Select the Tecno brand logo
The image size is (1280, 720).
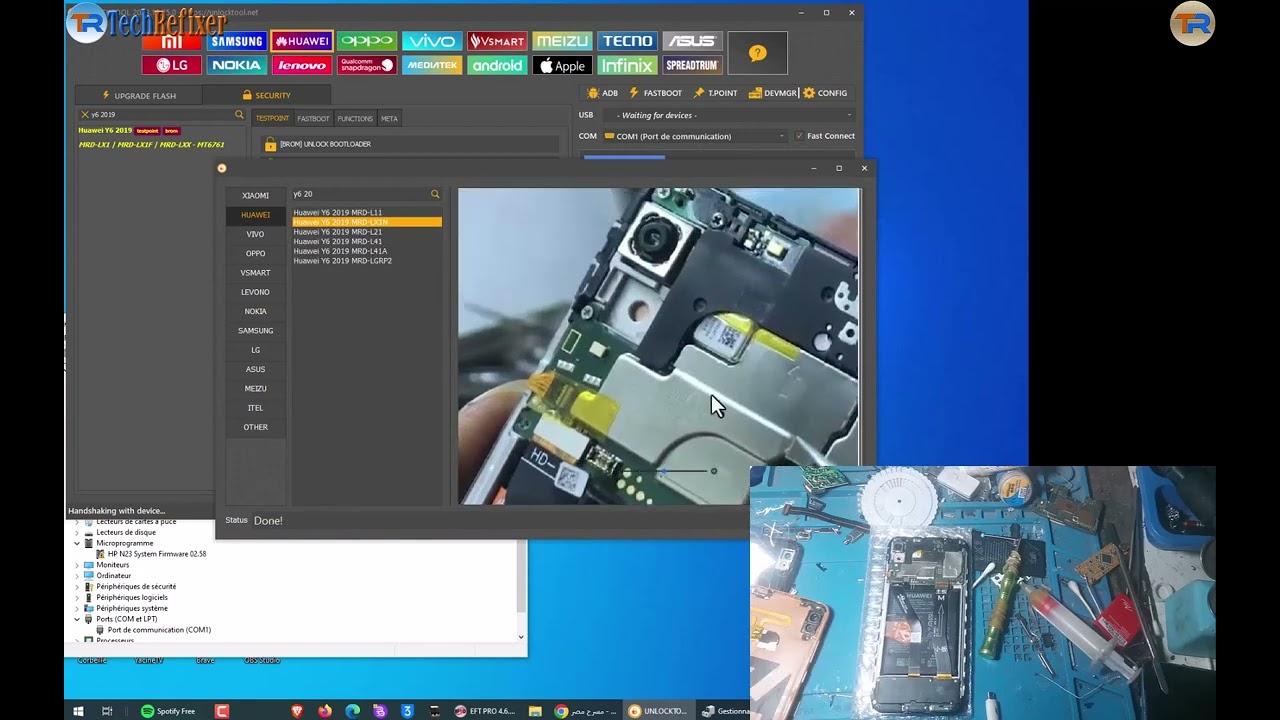tap(627, 41)
